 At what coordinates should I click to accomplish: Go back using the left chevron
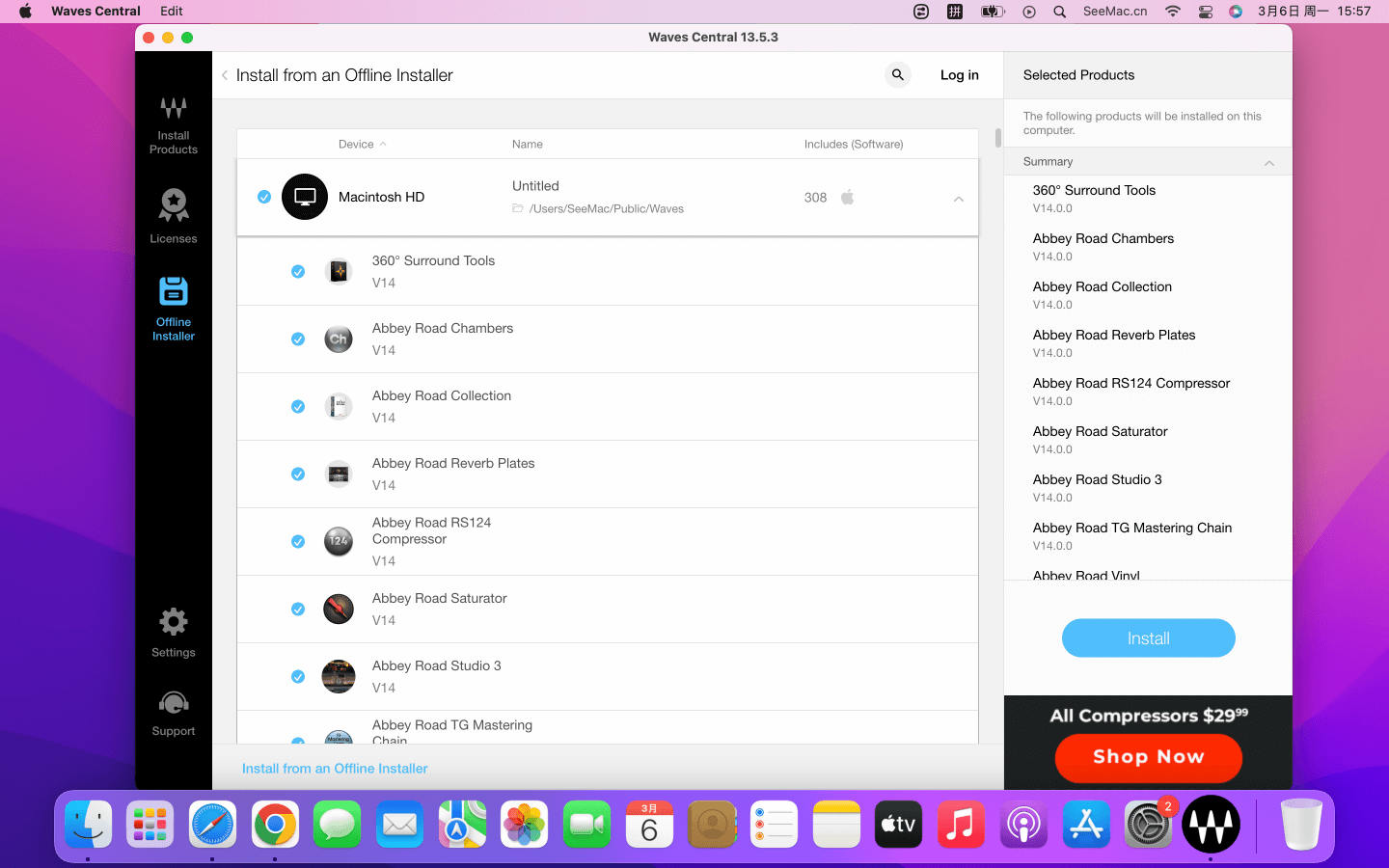click(225, 75)
